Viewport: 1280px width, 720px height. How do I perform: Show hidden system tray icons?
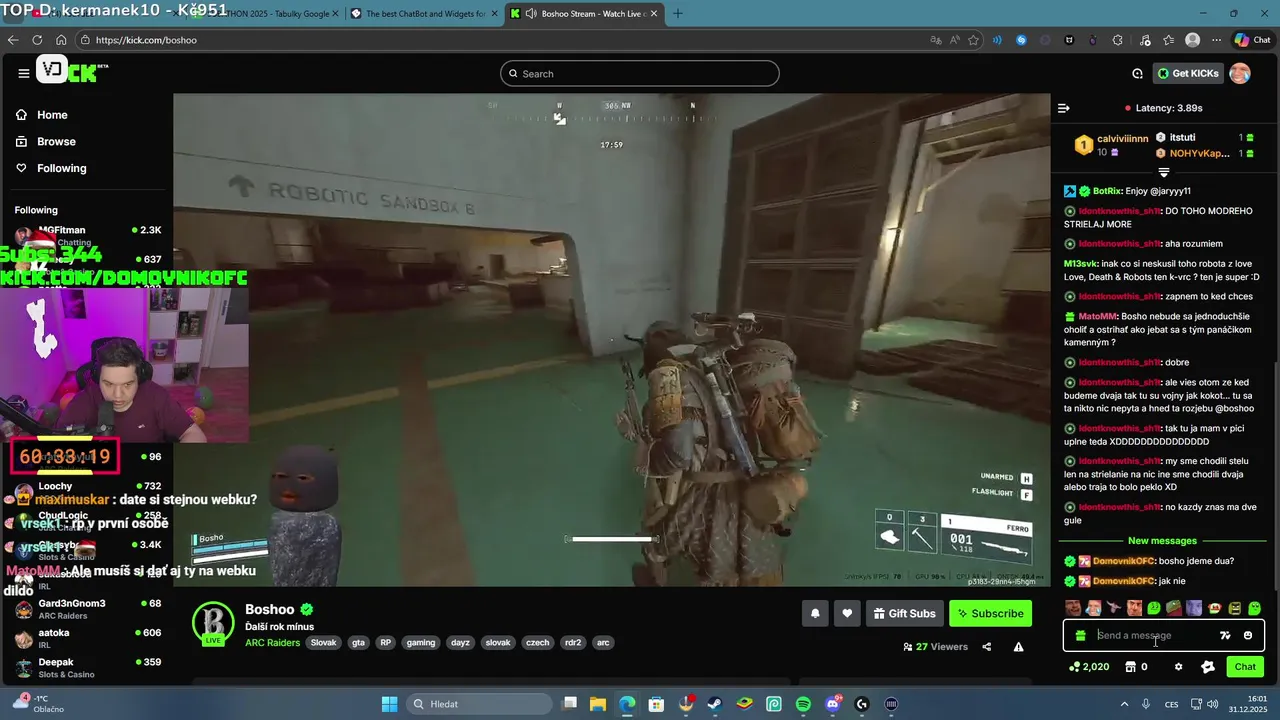pos(1125,704)
